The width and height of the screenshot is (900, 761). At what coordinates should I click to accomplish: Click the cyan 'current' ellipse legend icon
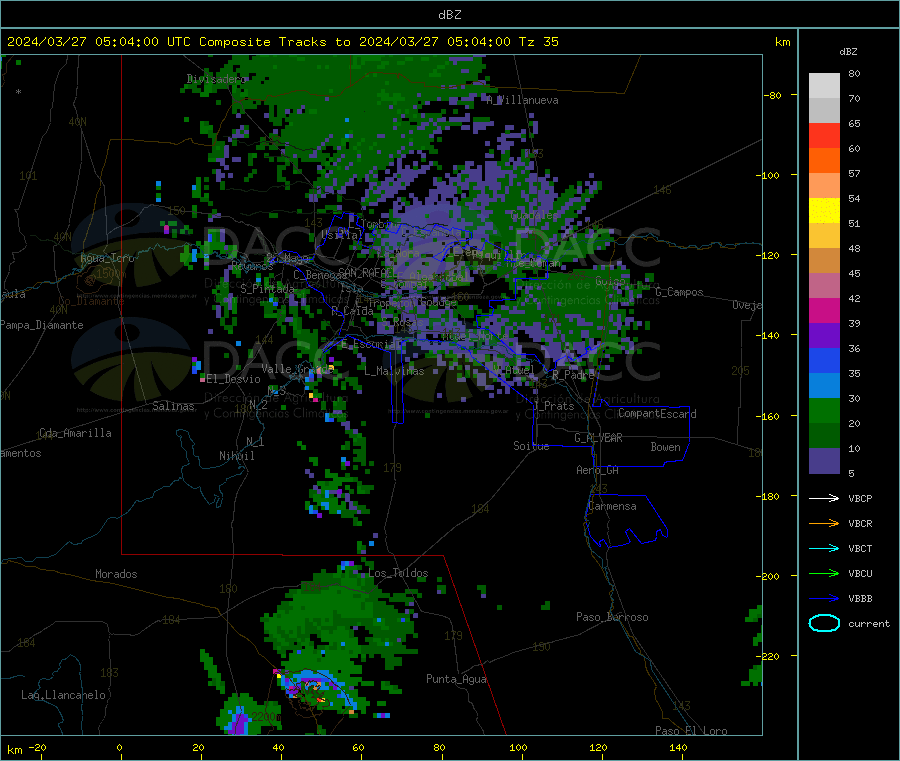(824, 623)
